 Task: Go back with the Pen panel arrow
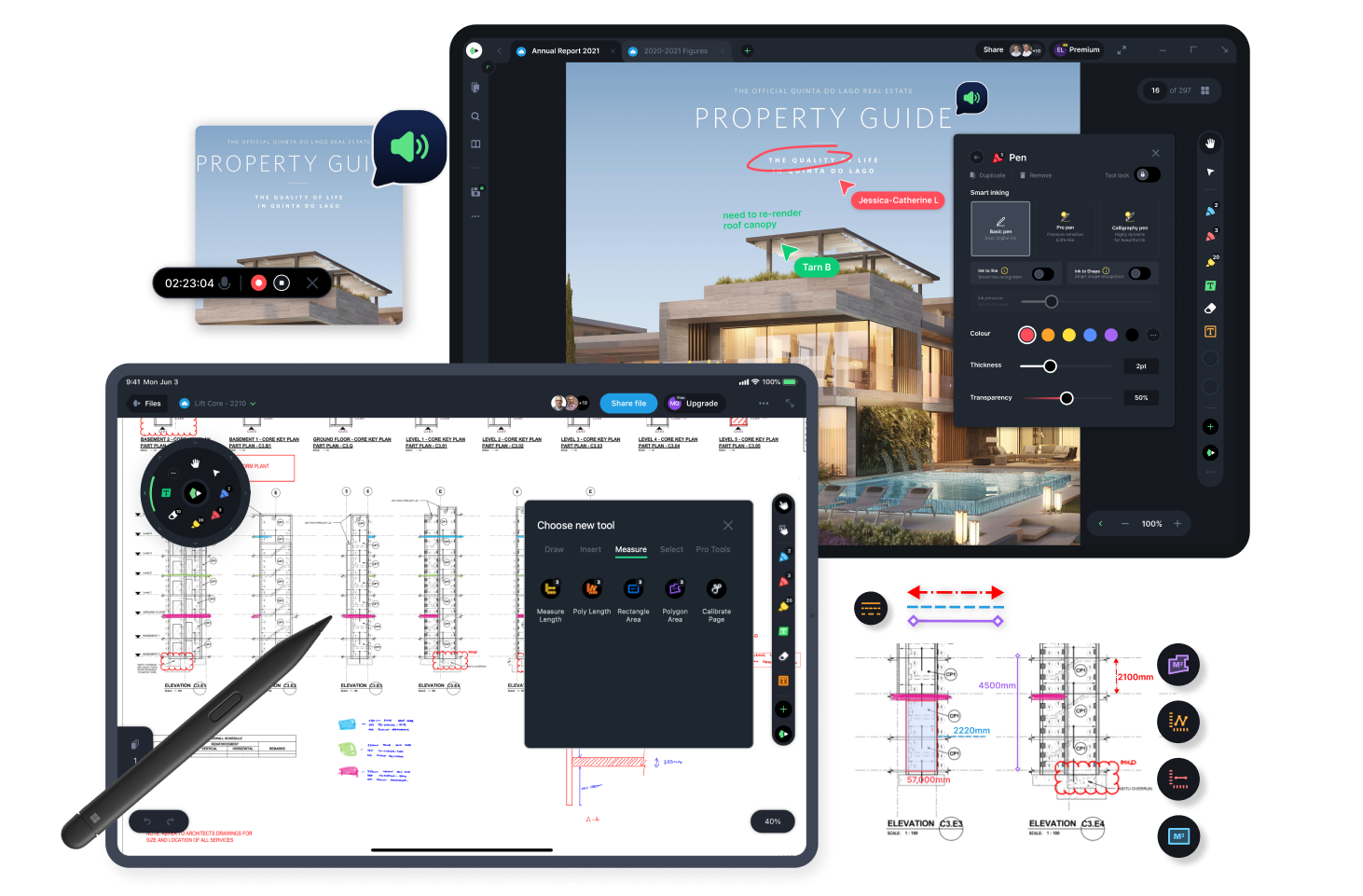(977, 158)
